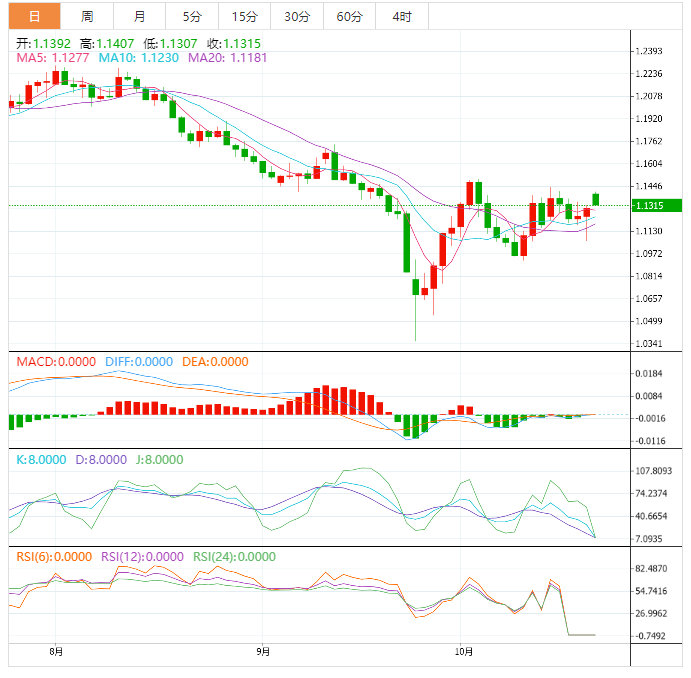This screenshot has height=678, width=691.
Task: Click the green 1.1315 current price tag
Action: click(657, 205)
